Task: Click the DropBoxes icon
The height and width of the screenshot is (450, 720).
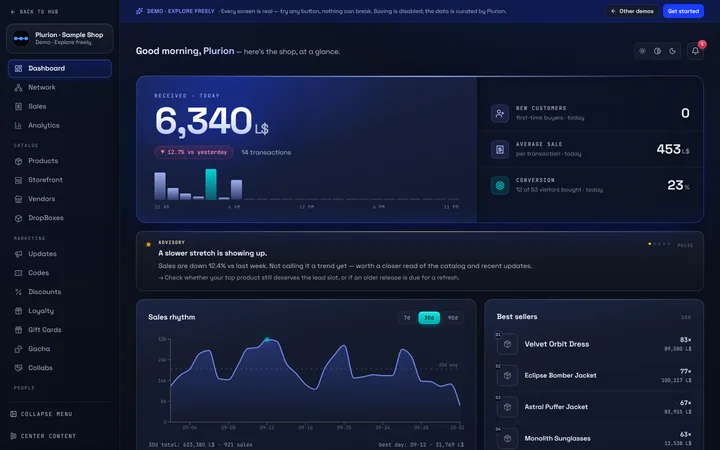Action: pos(18,218)
